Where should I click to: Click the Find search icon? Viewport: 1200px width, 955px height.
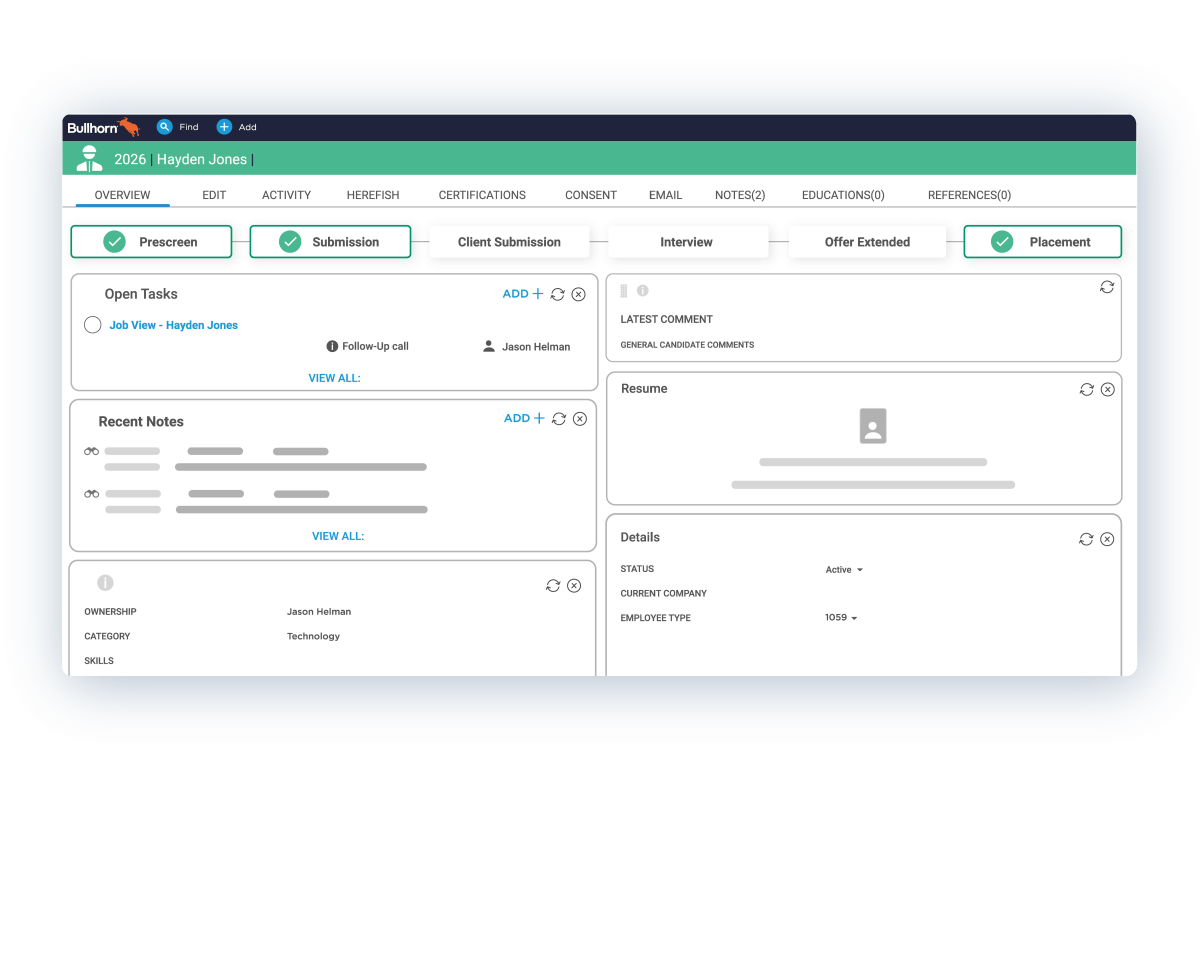click(165, 127)
